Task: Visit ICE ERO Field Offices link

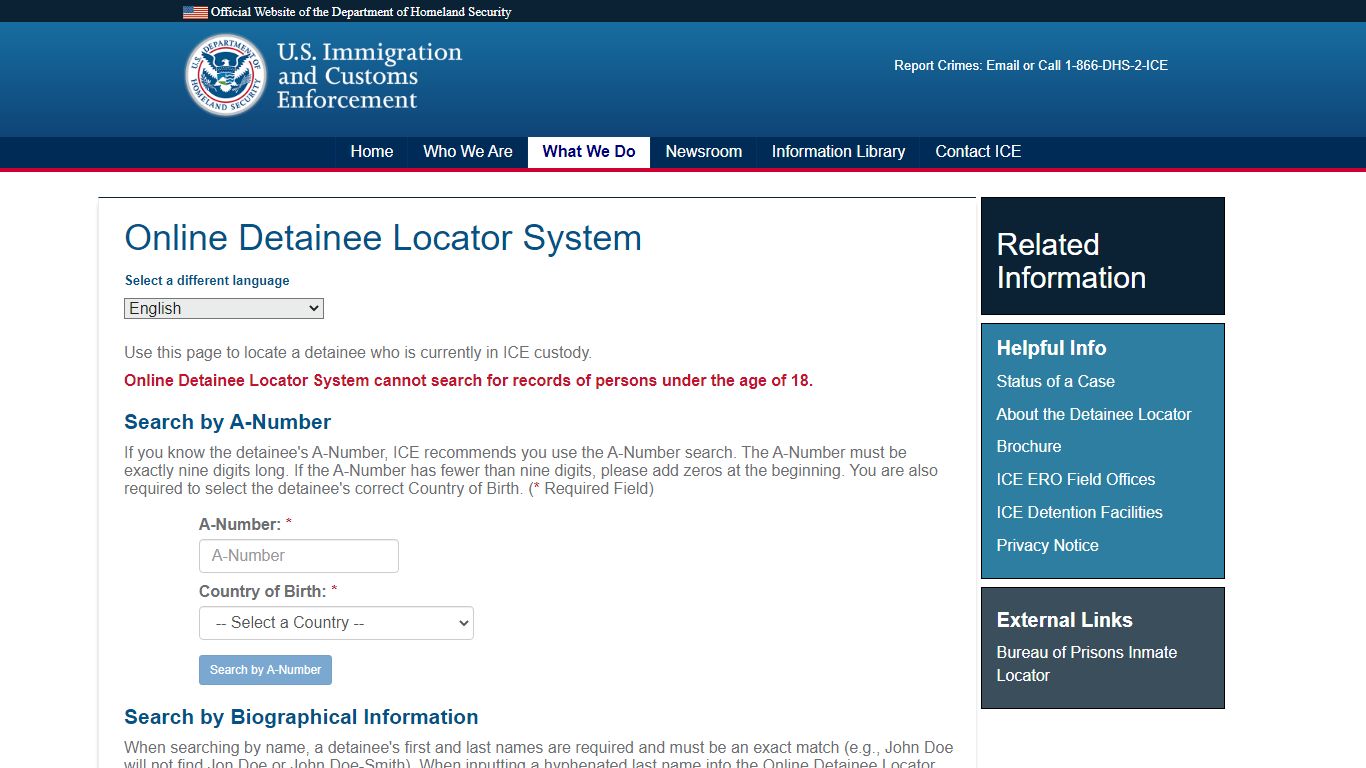Action: (x=1076, y=480)
